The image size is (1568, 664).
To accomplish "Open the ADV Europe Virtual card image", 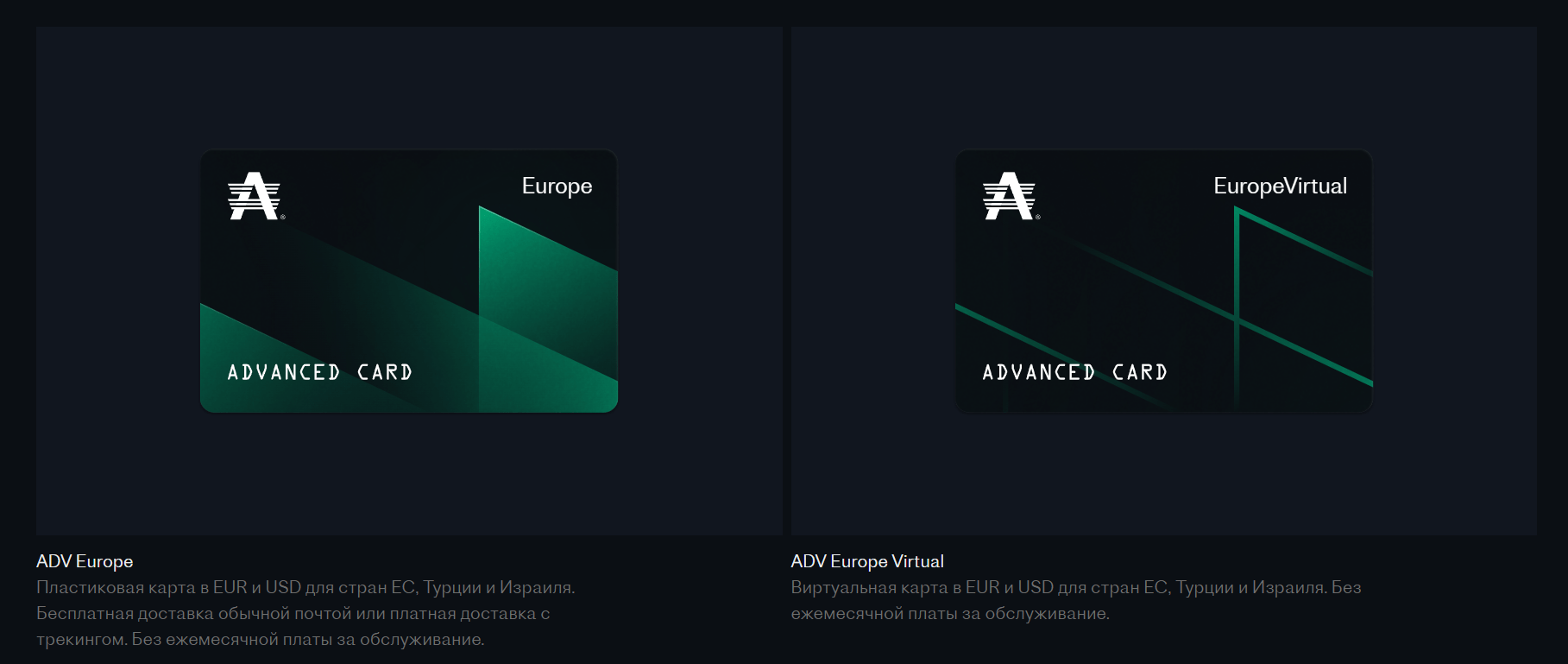I will pos(1163,281).
